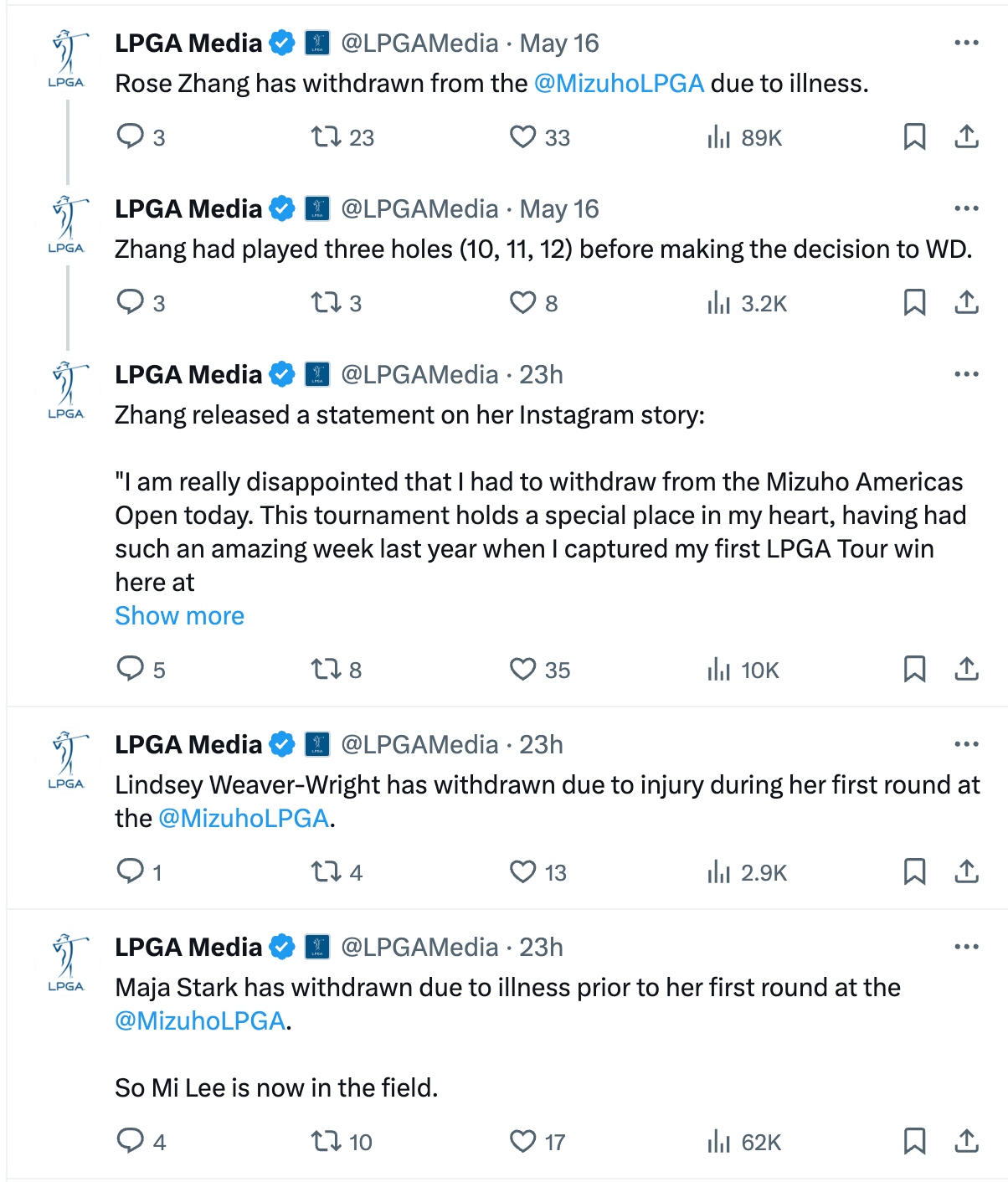The height and width of the screenshot is (1182, 1008).
Task: Share the Lindsey Weaver-Wright withdrawal tweet
Action: click(x=966, y=871)
